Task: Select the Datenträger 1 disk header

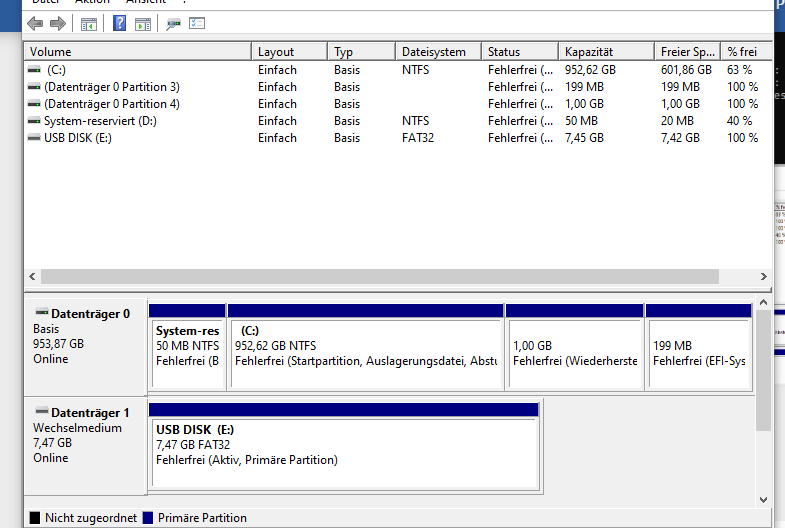Action: [85, 446]
